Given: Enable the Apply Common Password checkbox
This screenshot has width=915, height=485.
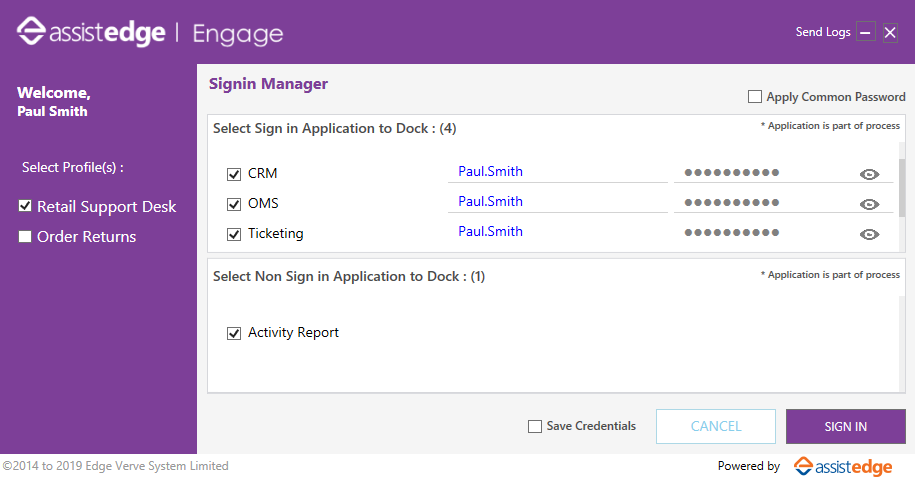Looking at the screenshot, I should (755, 96).
